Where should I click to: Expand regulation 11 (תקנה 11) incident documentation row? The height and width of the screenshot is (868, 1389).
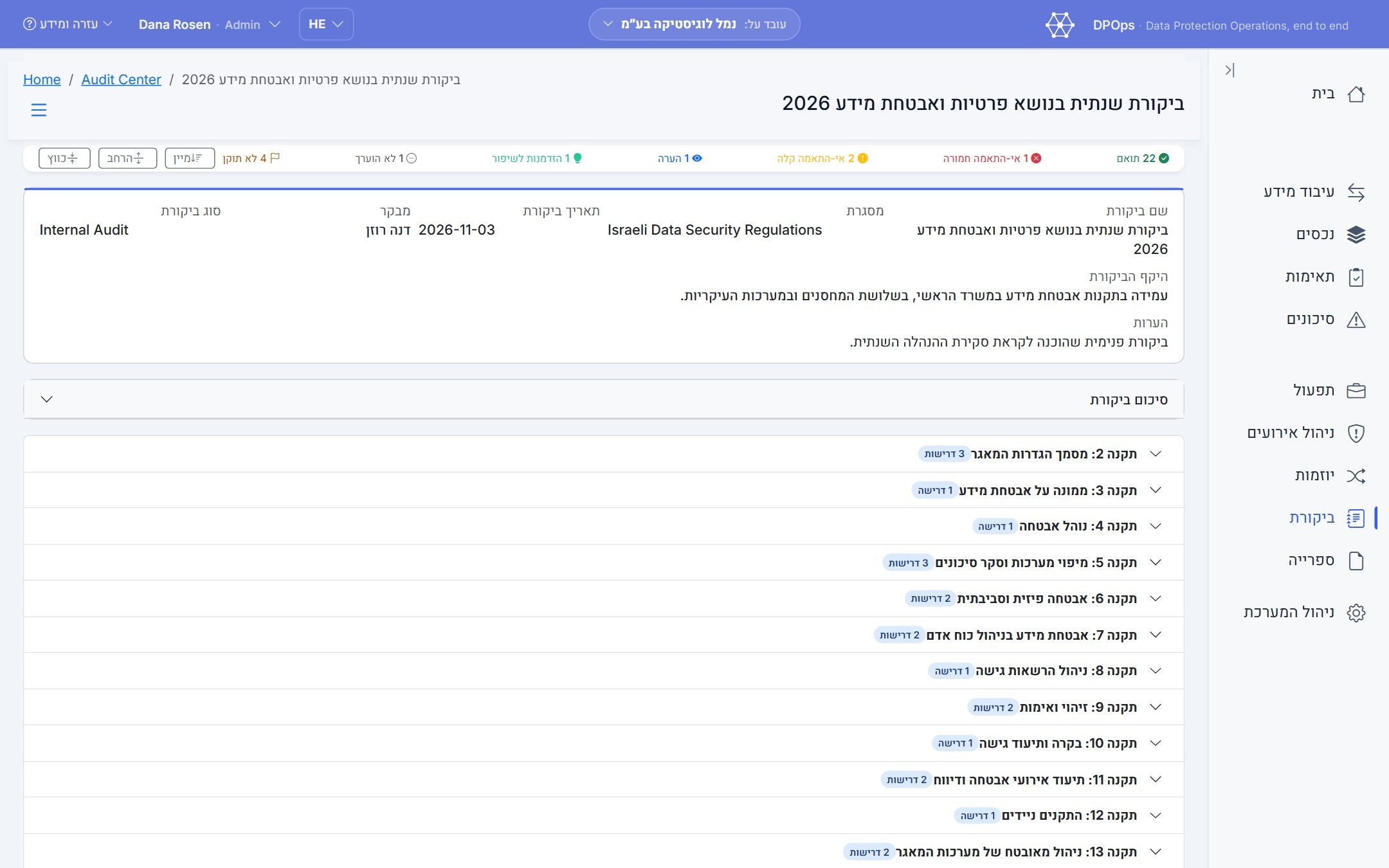pyautogui.click(x=604, y=779)
